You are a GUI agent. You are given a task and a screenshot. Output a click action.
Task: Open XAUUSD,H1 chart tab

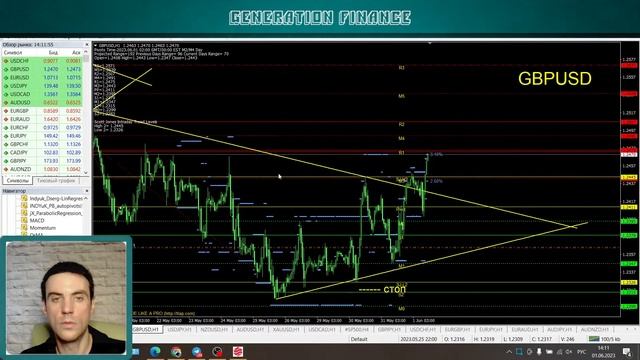click(286, 329)
